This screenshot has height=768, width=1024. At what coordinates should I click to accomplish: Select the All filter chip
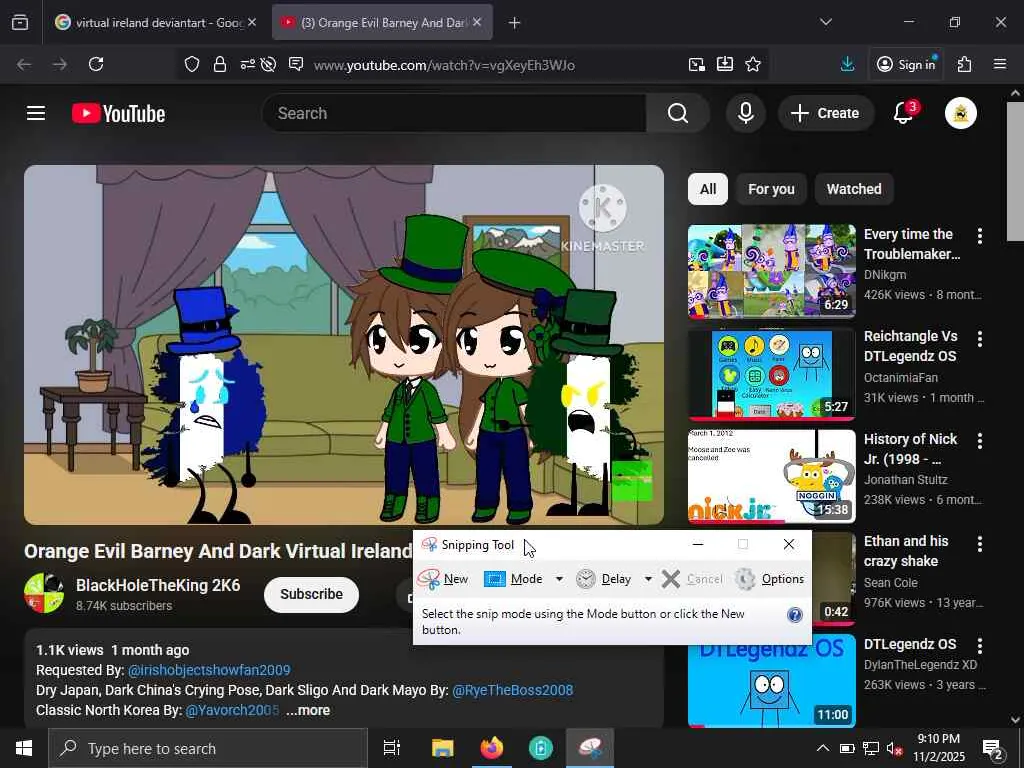coord(708,189)
